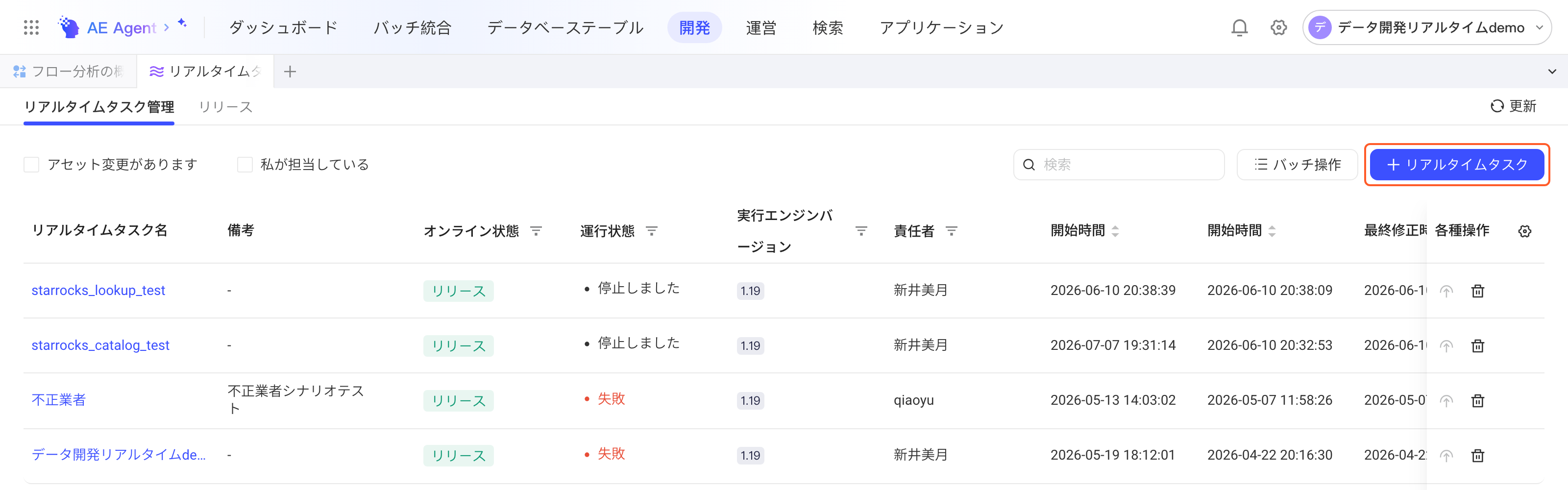This screenshot has height=490, width=1568.
Task: Click the publish arrow for 不正業者 row
Action: pos(1446,400)
